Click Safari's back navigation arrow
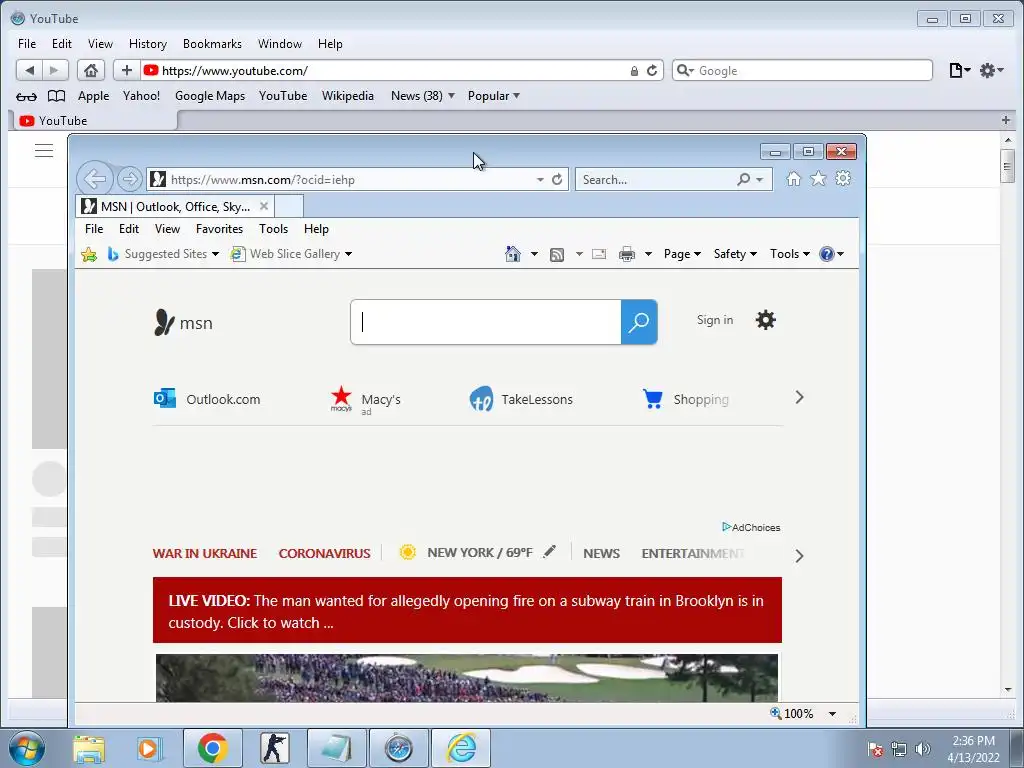Image resolution: width=1024 pixels, height=768 pixels. point(29,71)
